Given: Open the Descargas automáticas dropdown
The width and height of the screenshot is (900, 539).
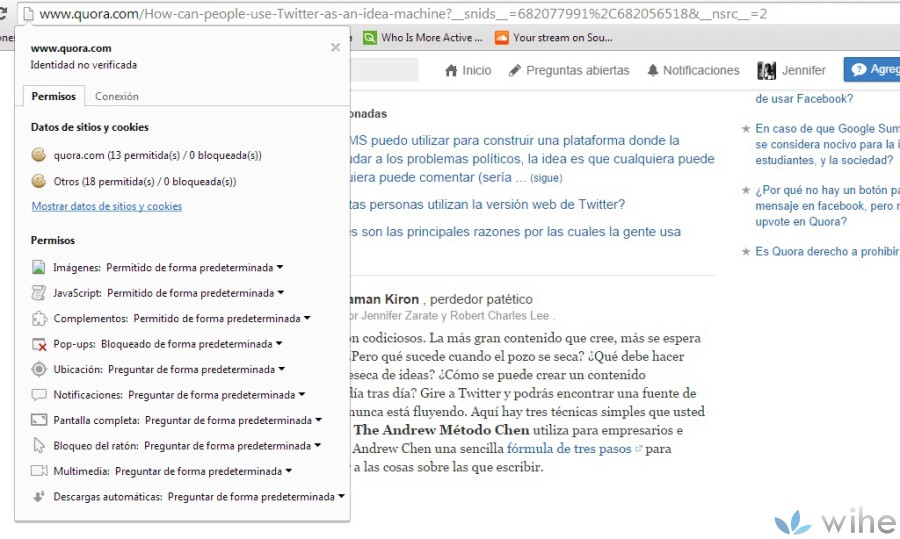Looking at the screenshot, I should (x=256, y=497).
